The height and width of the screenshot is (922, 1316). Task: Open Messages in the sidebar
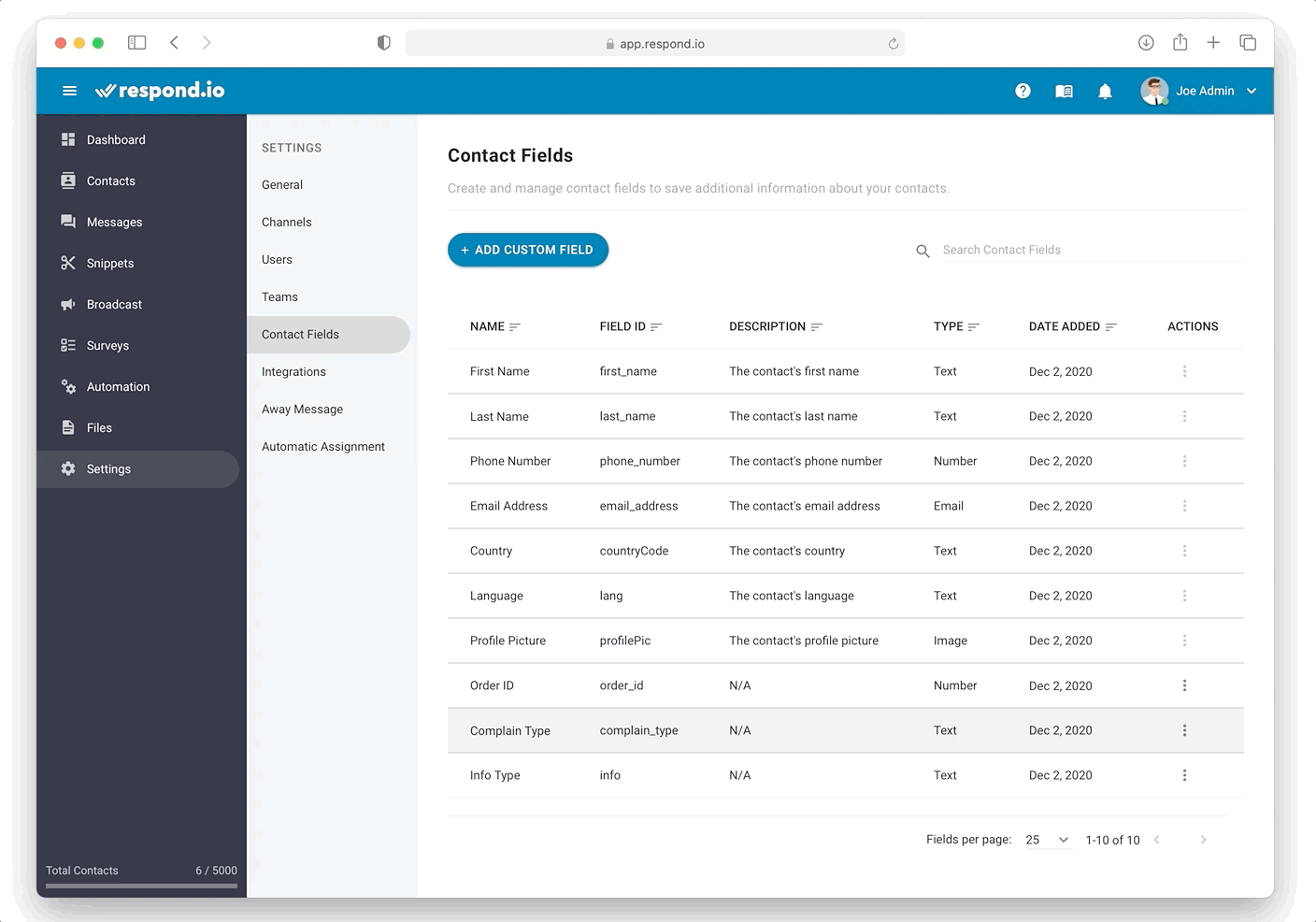[138, 222]
